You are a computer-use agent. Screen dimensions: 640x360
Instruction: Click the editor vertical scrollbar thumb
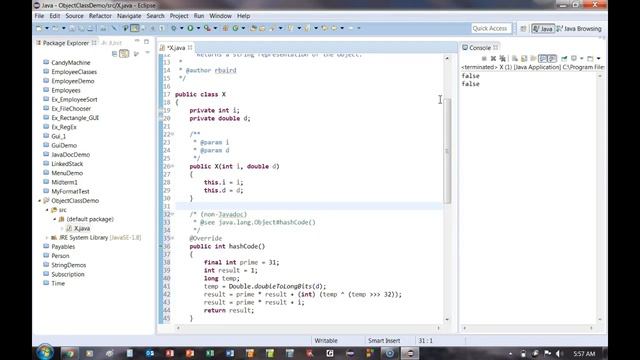point(447,150)
